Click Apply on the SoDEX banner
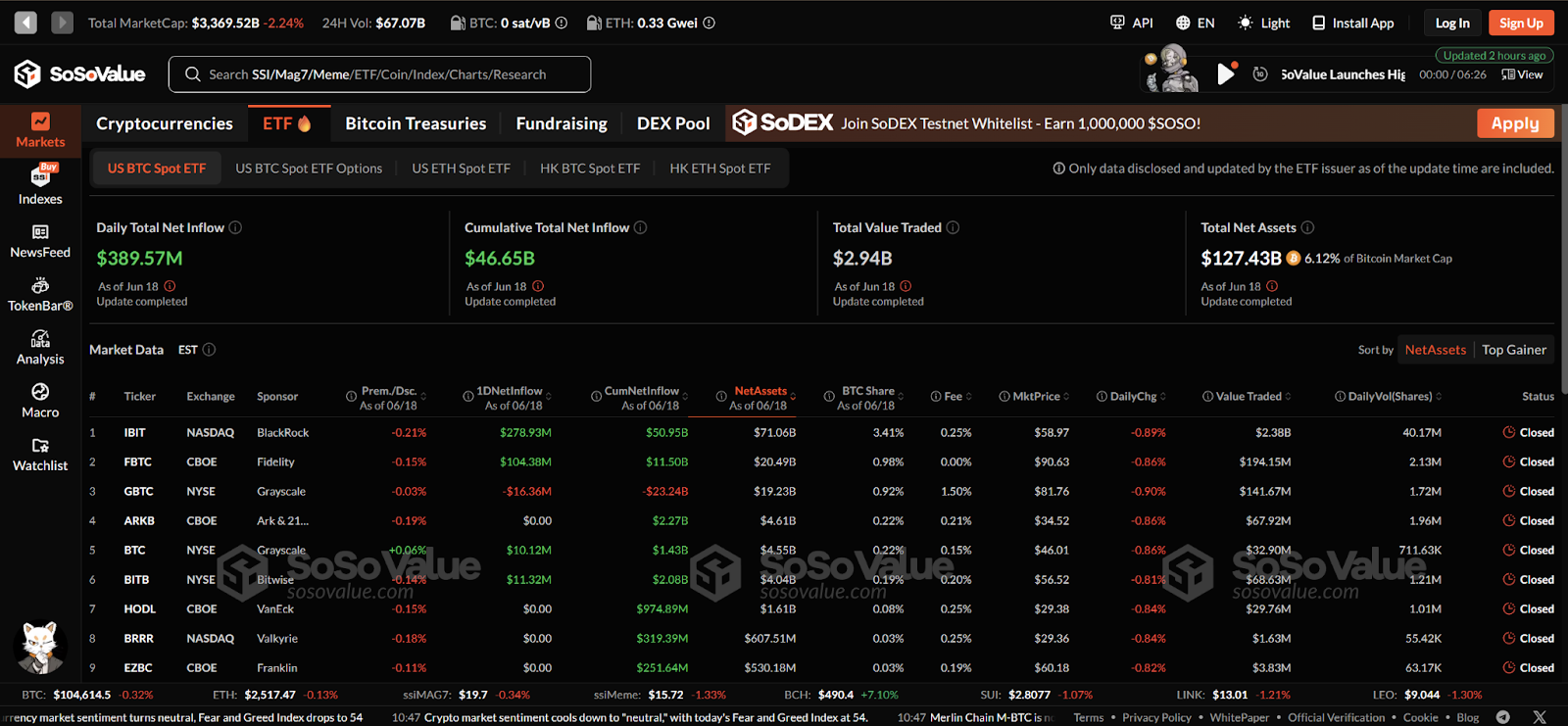The image size is (1568, 726). point(1515,123)
